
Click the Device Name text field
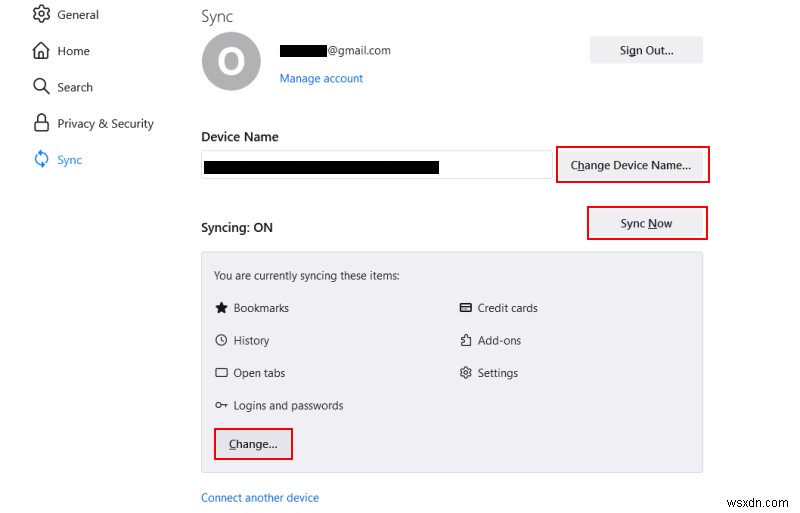pos(375,166)
